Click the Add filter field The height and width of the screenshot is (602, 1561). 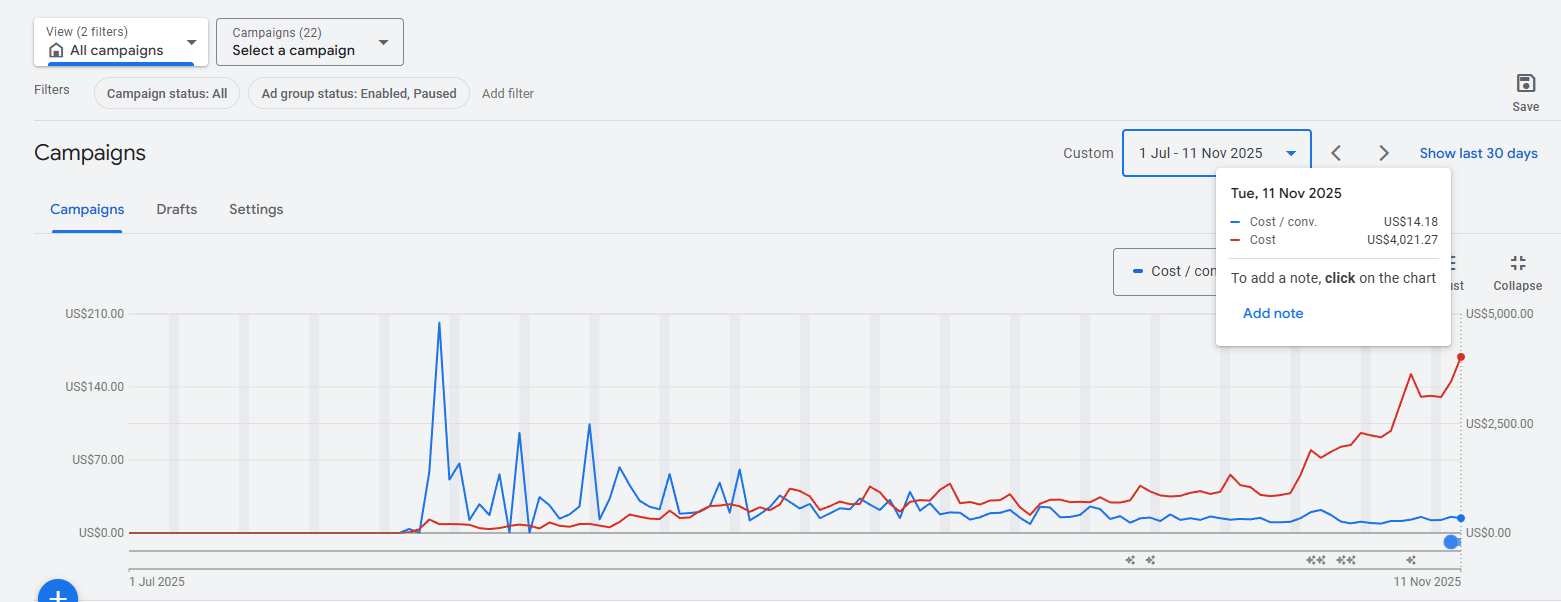508,93
